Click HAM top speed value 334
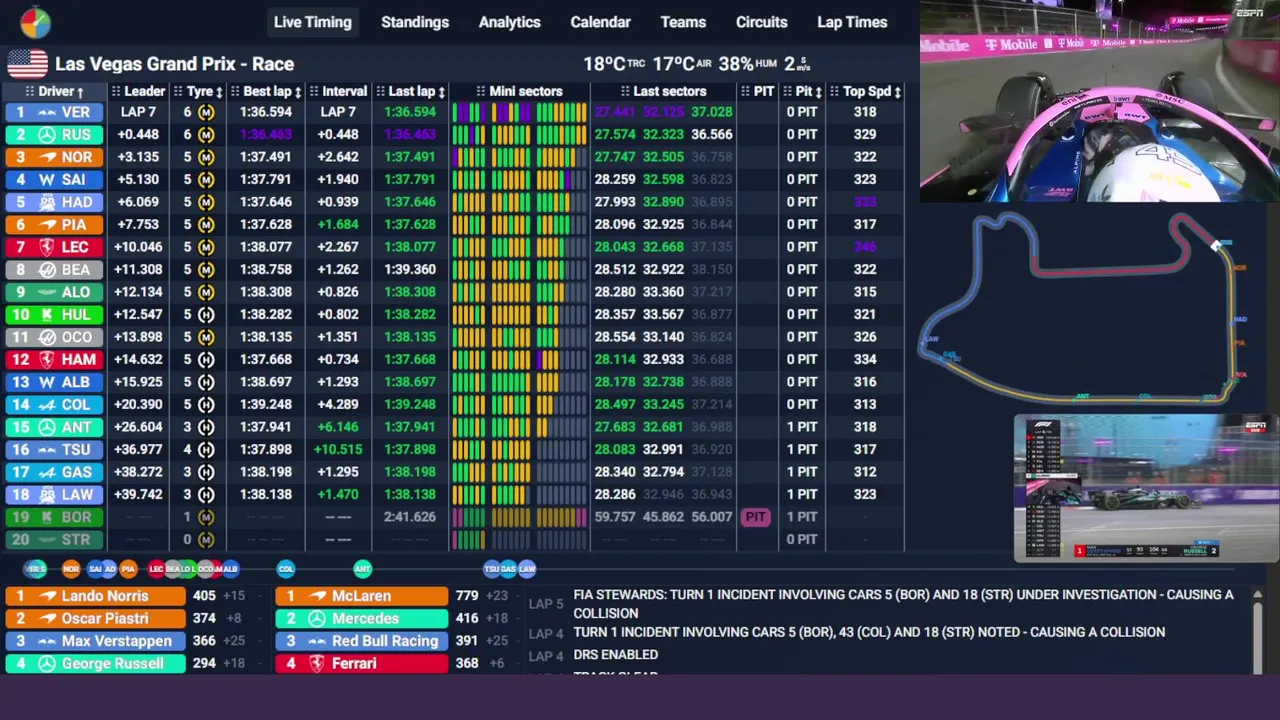Viewport: 1280px width, 720px height. pyautogui.click(x=866, y=360)
